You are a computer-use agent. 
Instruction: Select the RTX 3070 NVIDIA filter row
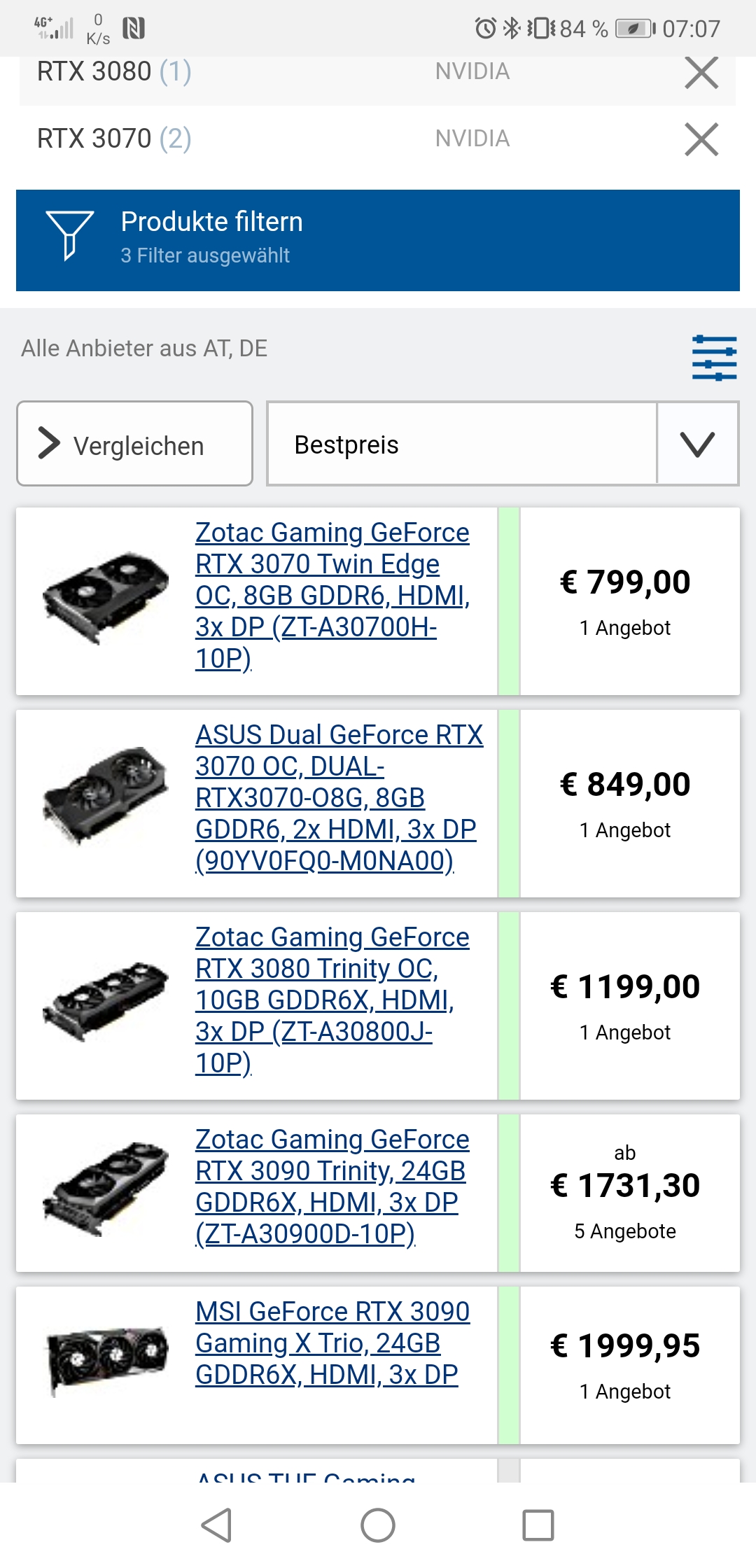click(280, 139)
